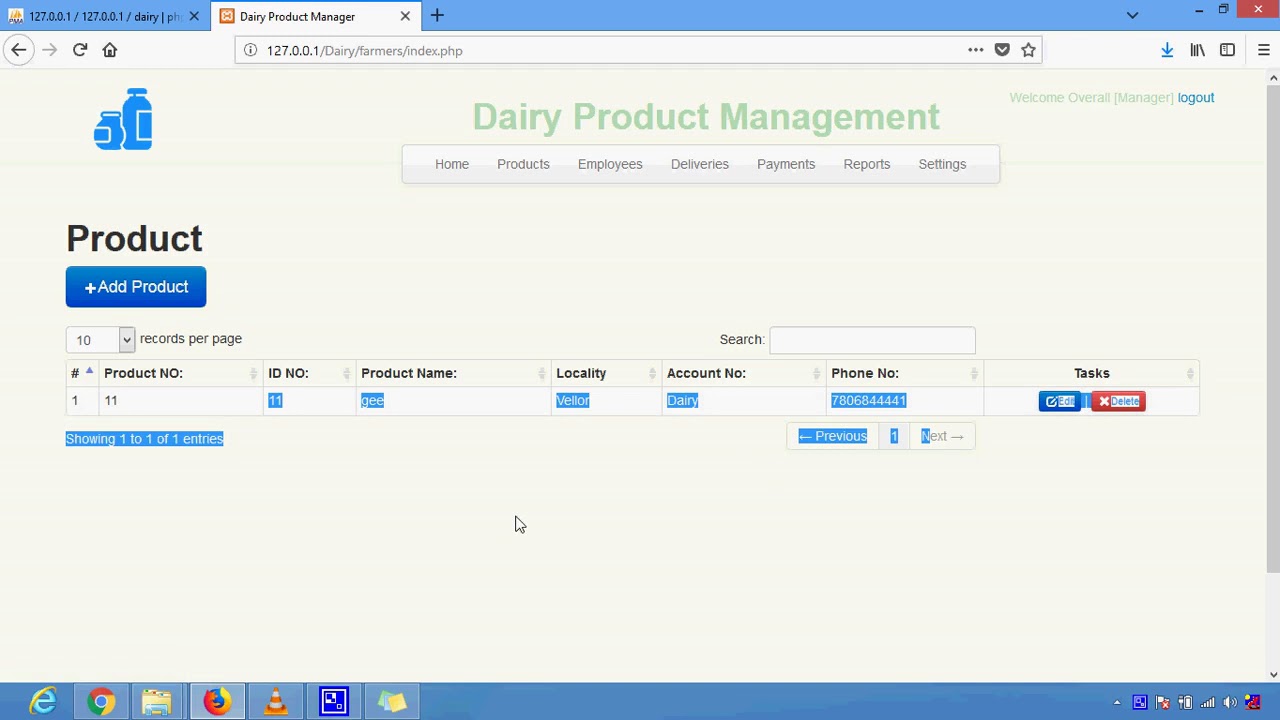Image resolution: width=1280 pixels, height=720 pixels.
Task: Click the Add Product button
Action: point(136,287)
